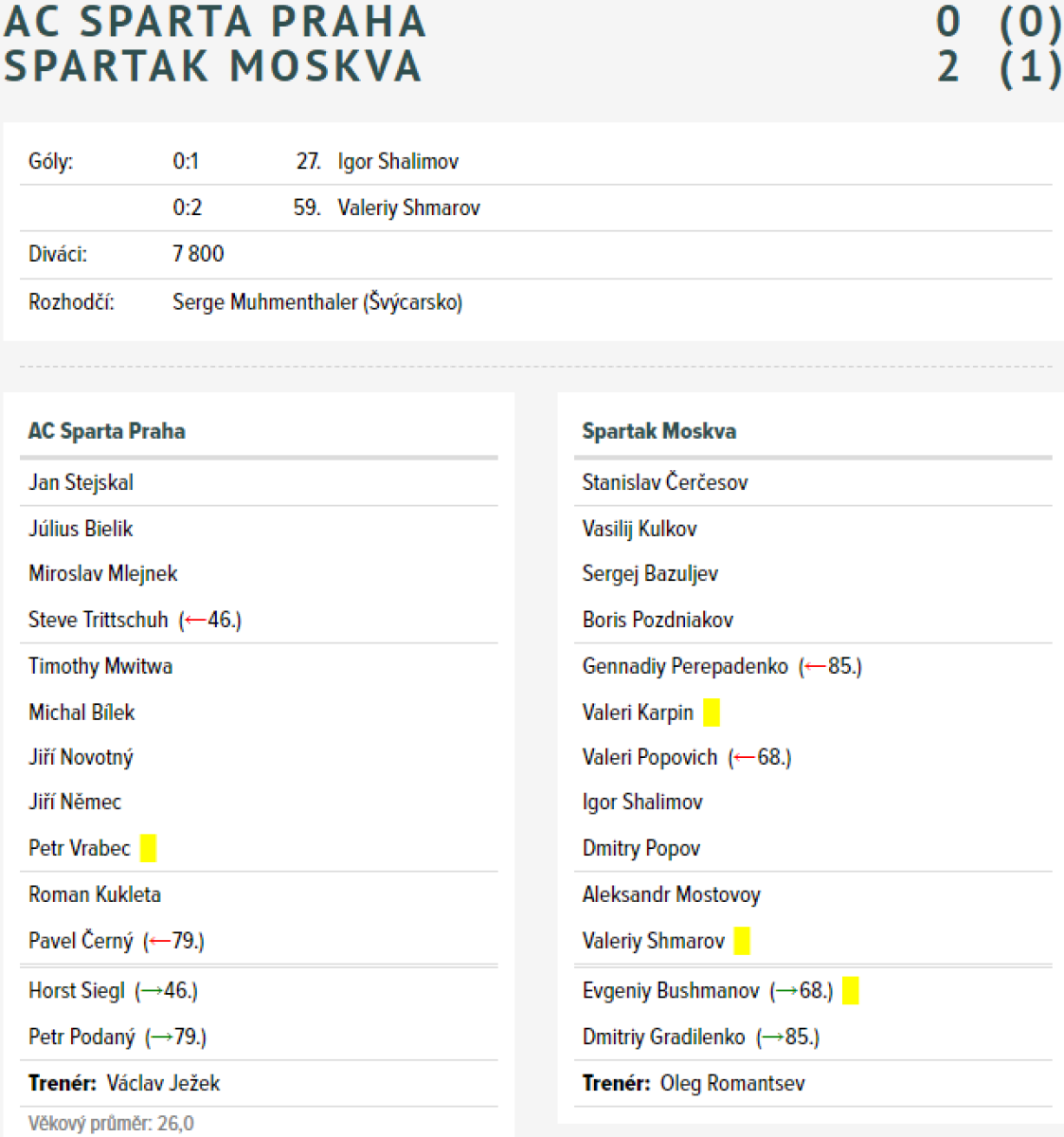Select Spartak Moskva lineup heading
Screen dimensions: 1064x1137
(x=658, y=431)
